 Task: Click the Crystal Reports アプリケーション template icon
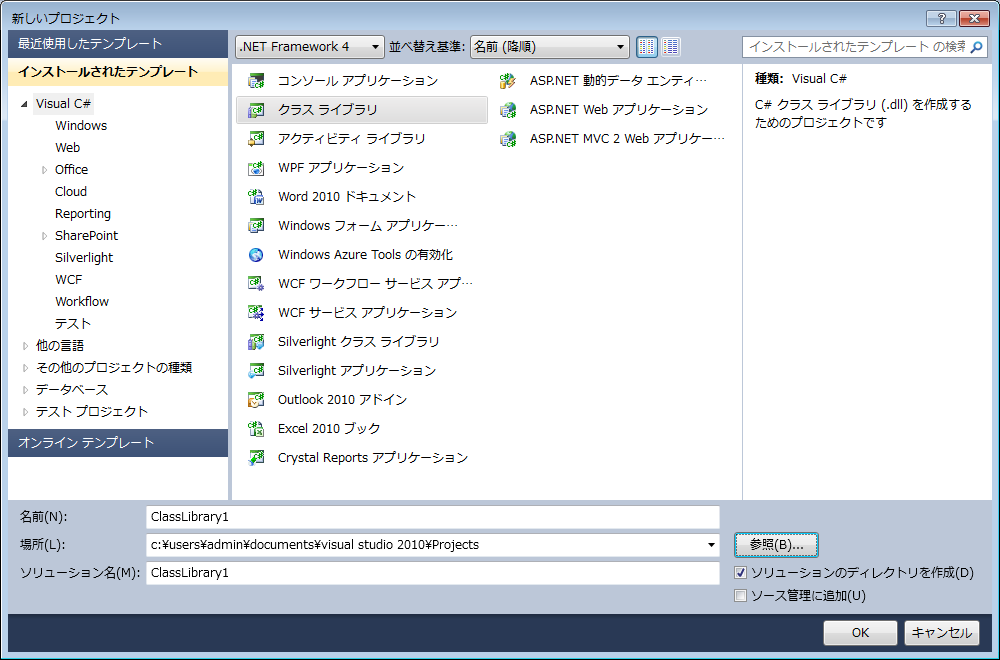tap(256, 457)
